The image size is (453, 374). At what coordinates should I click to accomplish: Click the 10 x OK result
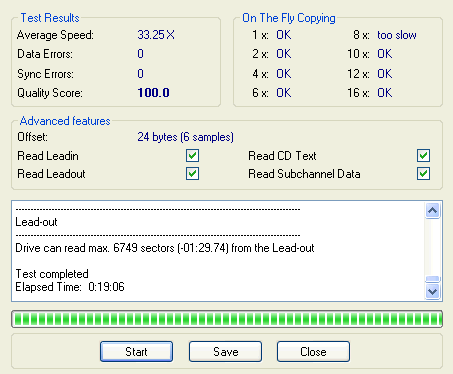click(385, 54)
